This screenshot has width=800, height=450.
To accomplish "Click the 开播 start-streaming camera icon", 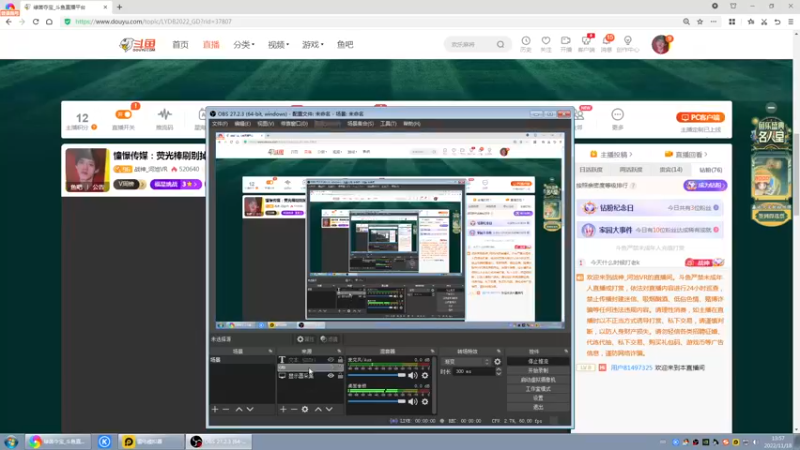I will pyautogui.click(x=566, y=41).
